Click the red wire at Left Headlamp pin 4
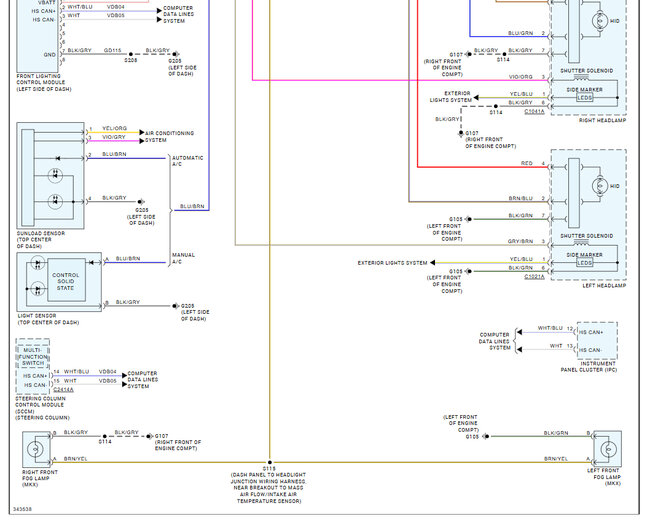This screenshot has width=650, height=522. pyautogui.click(x=483, y=167)
